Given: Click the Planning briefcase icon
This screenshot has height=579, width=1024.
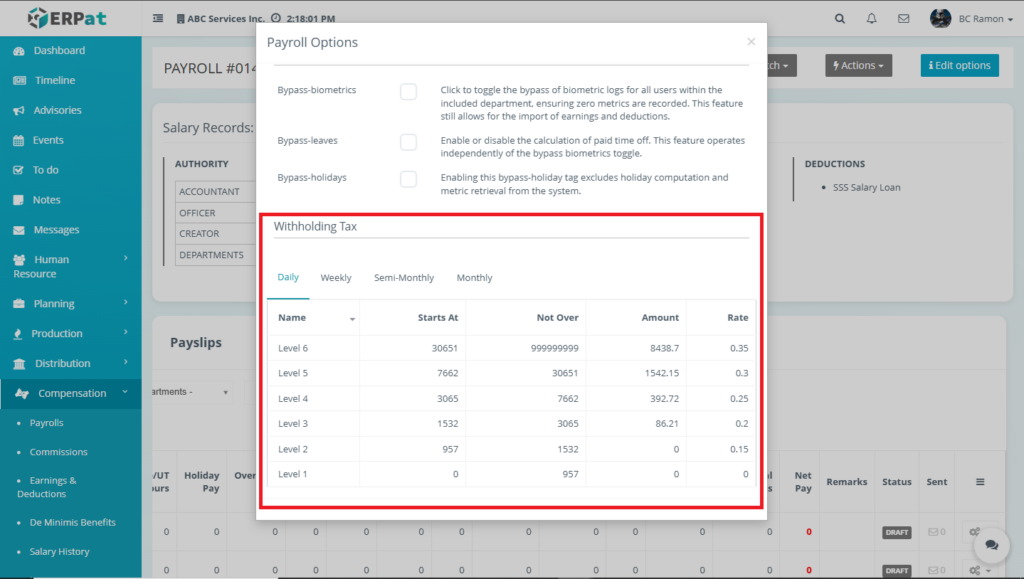Looking at the screenshot, I should click(x=19, y=304).
